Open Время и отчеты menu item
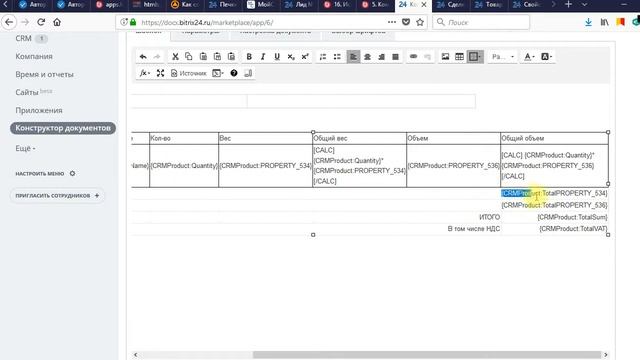This screenshot has width=640, height=360. (x=44, y=74)
